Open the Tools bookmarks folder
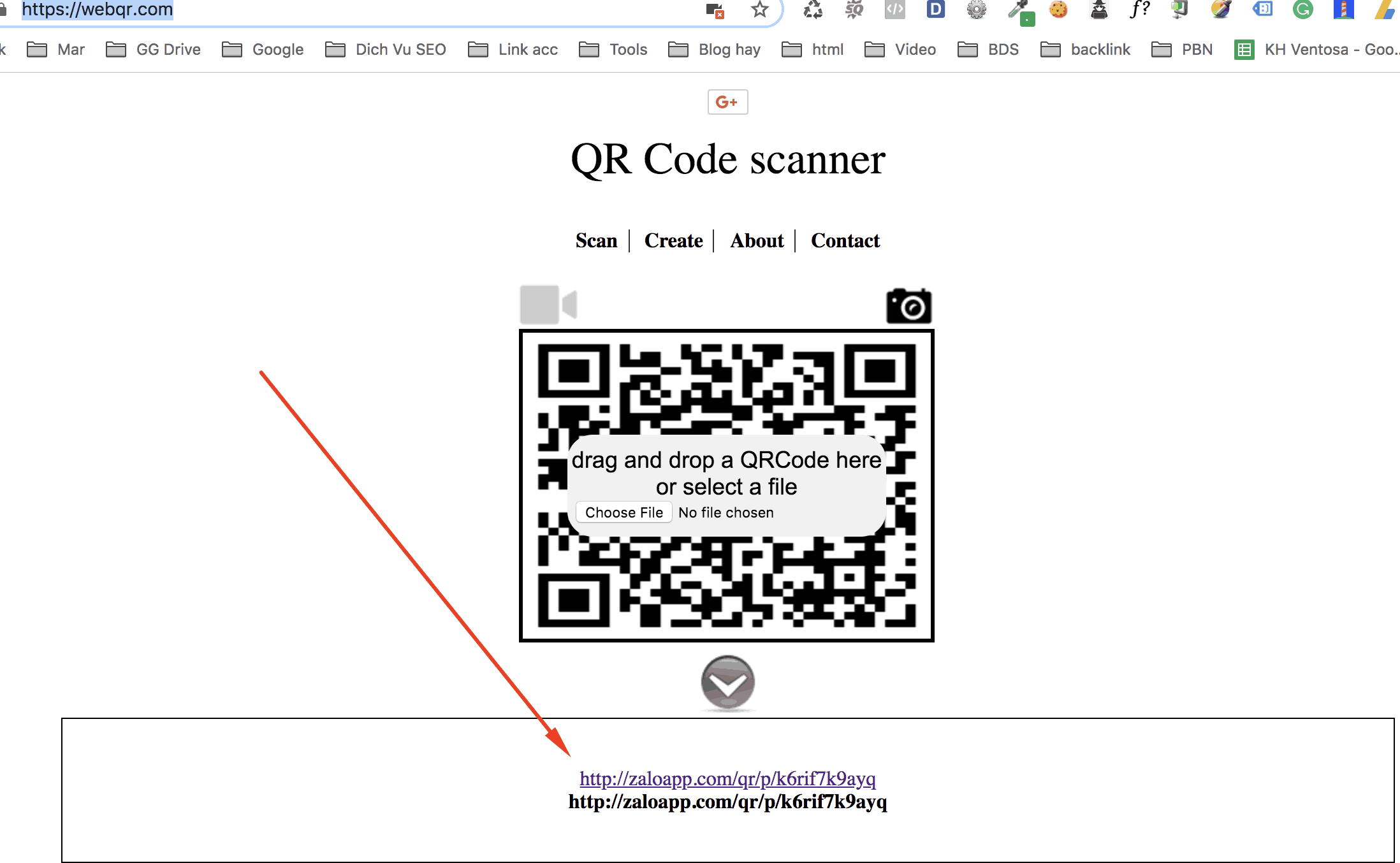 pyautogui.click(x=613, y=50)
